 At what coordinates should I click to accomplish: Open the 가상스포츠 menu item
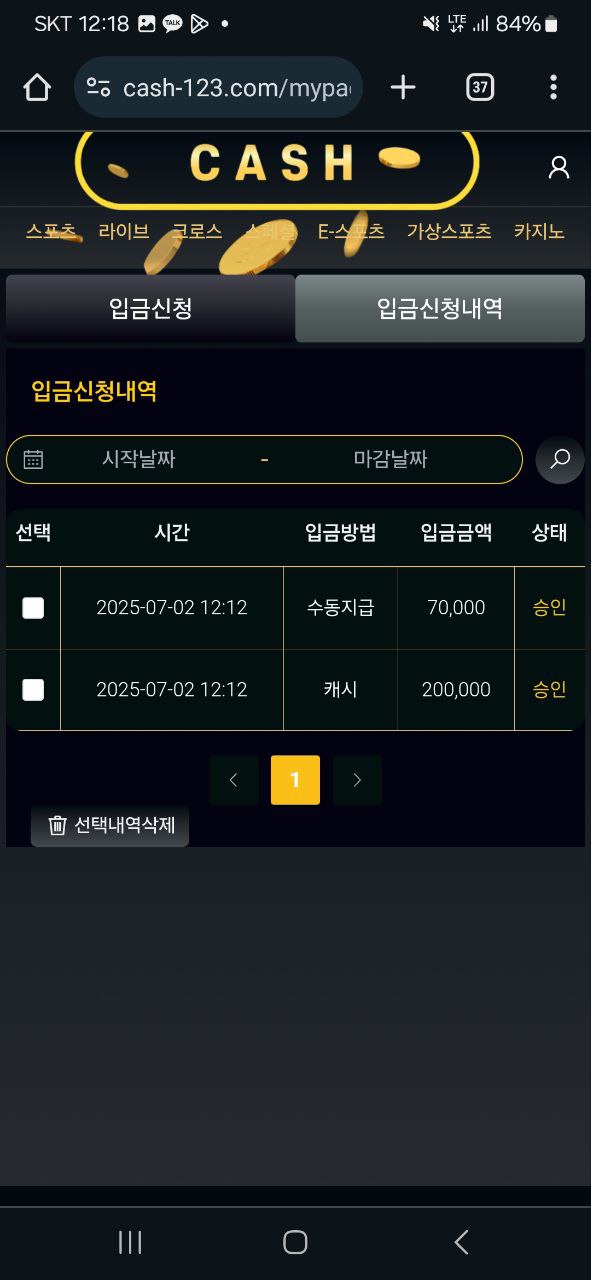pos(449,231)
